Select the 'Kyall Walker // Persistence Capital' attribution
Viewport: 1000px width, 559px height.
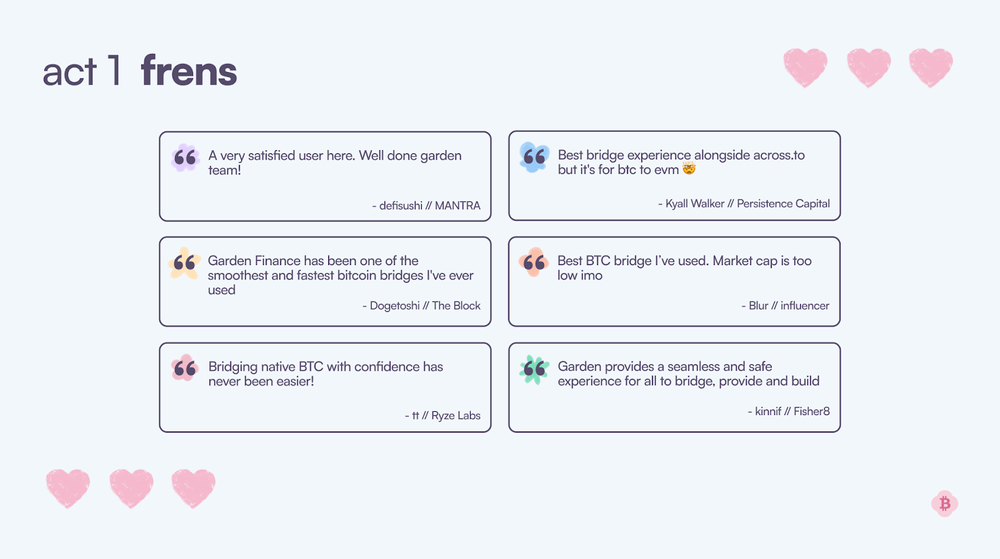(744, 203)
